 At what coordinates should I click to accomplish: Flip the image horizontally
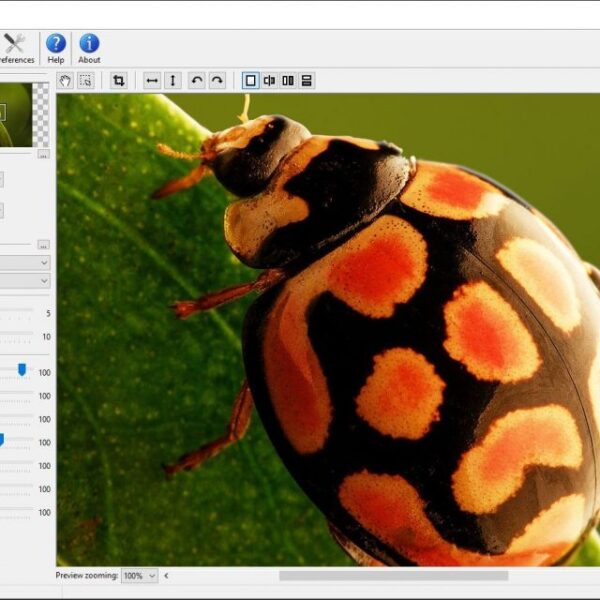click(x=152, y=81)
